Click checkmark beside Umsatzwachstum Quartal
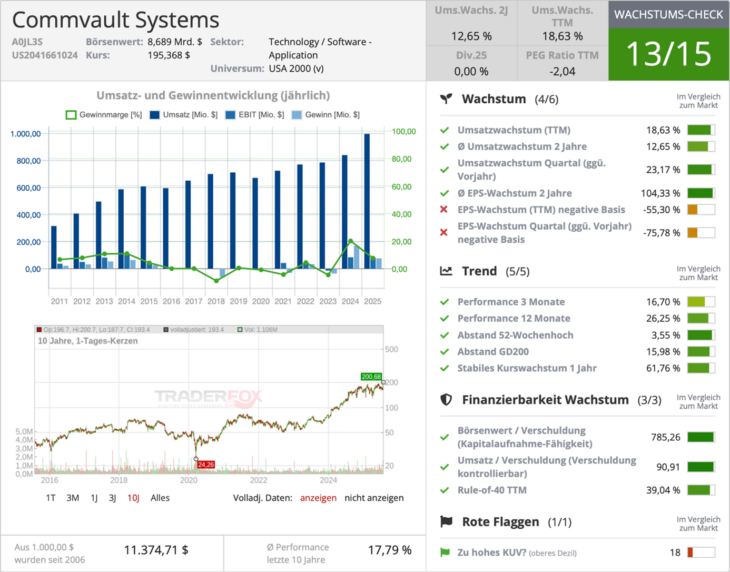Screen dimensions: 730x572 [x=445, y=170]
